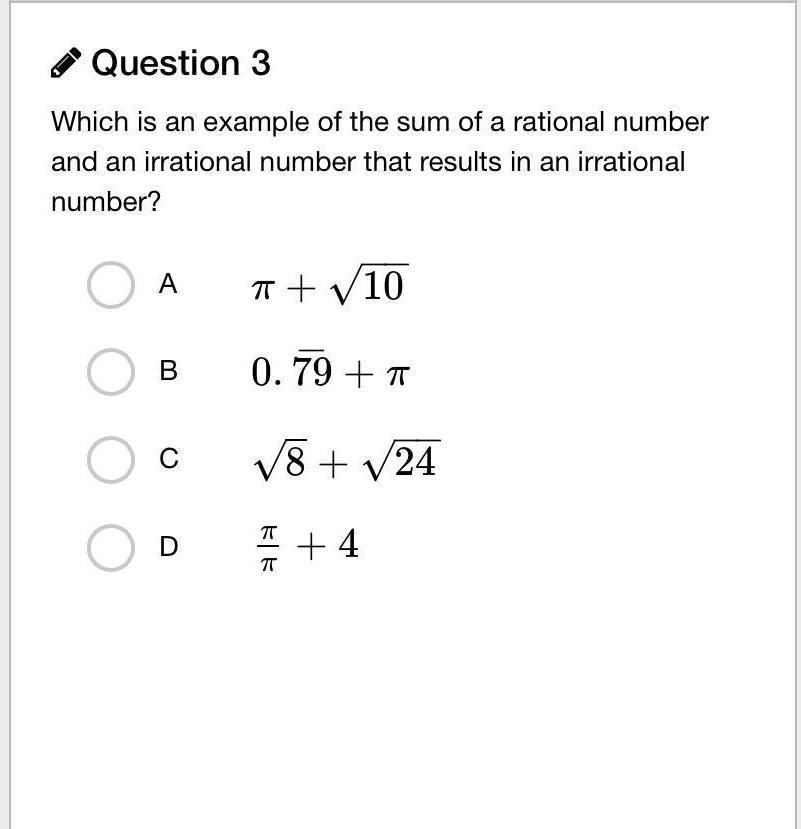801x829 pixels.
Task: Mark option C's radio button
Action: pos(111,460)
